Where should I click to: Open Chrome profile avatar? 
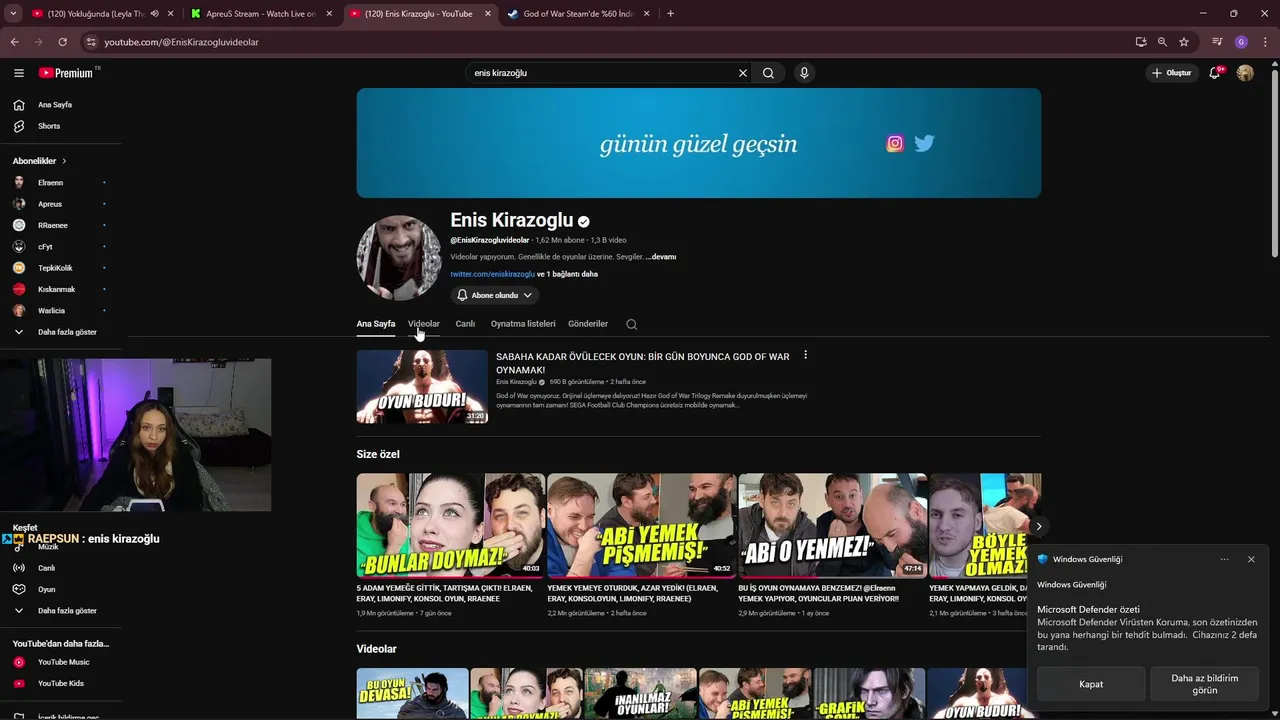pyautogui.click(x=1241, y=42)
